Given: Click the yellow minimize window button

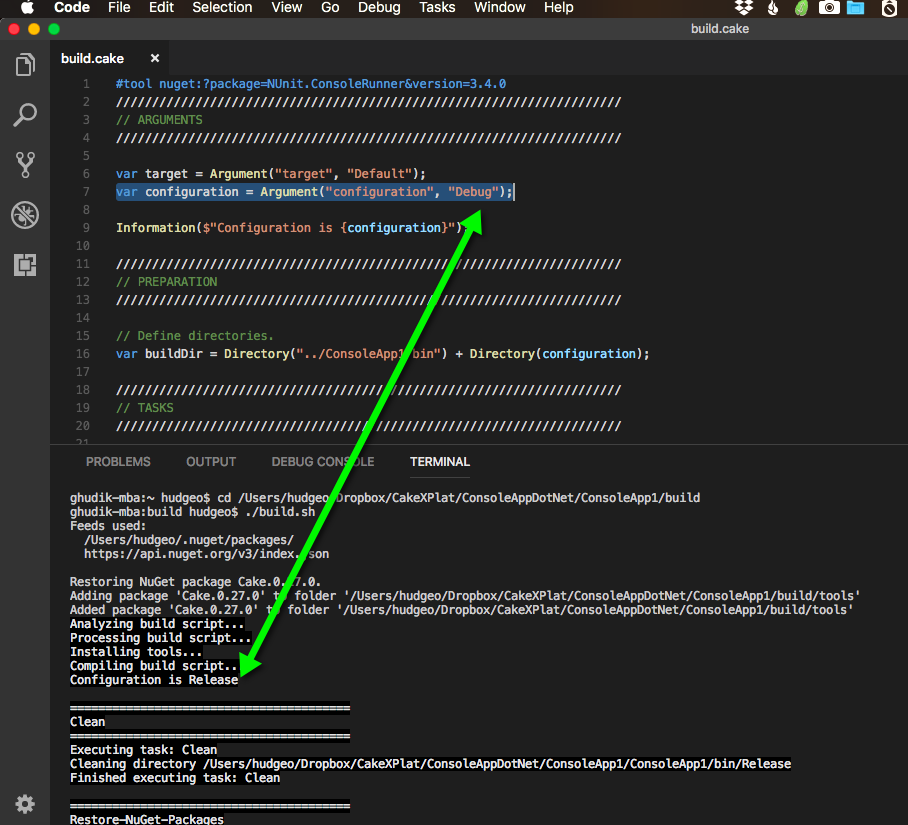Looking at the screenshot, I should point(34,29).
